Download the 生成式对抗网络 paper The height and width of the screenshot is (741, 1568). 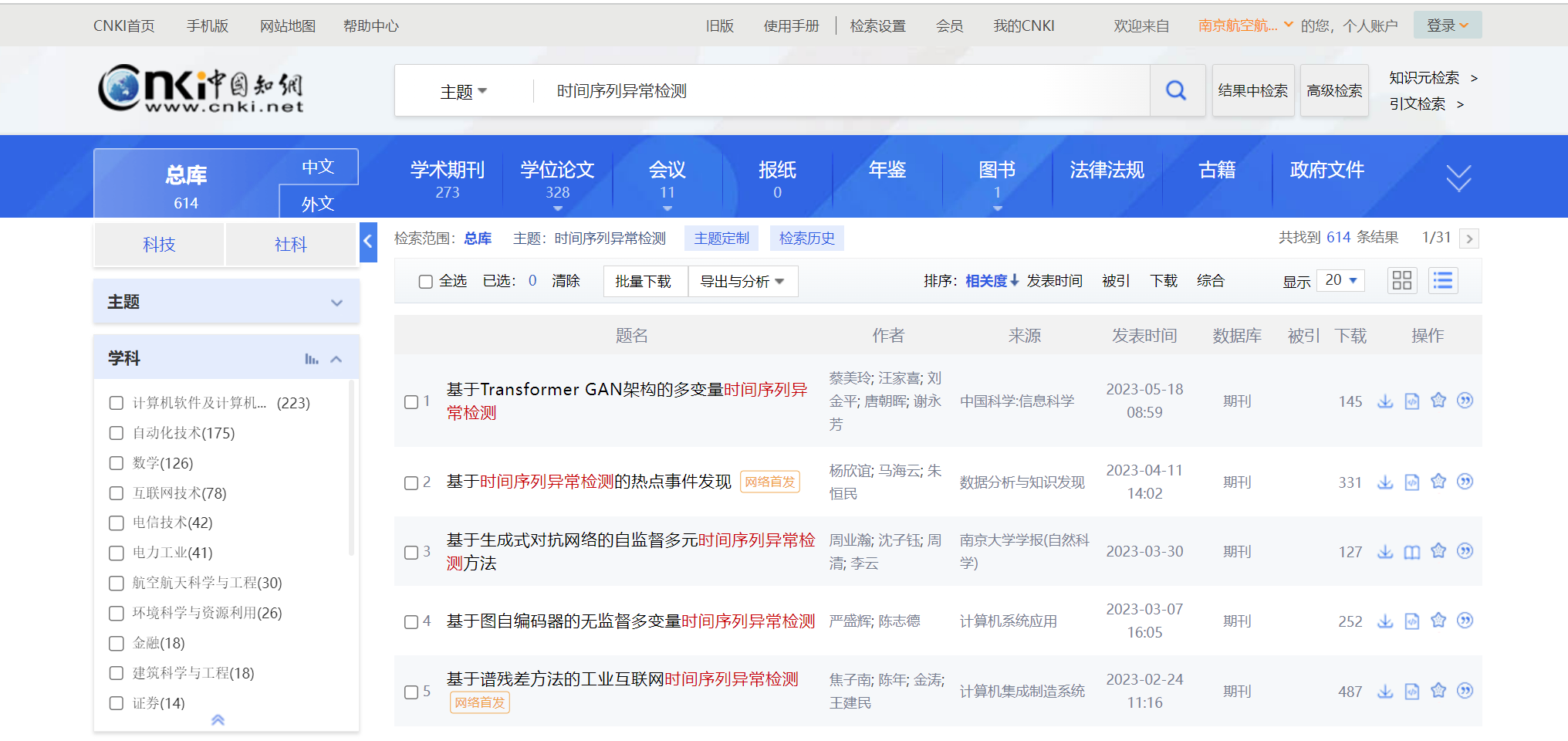(1385, 551)
